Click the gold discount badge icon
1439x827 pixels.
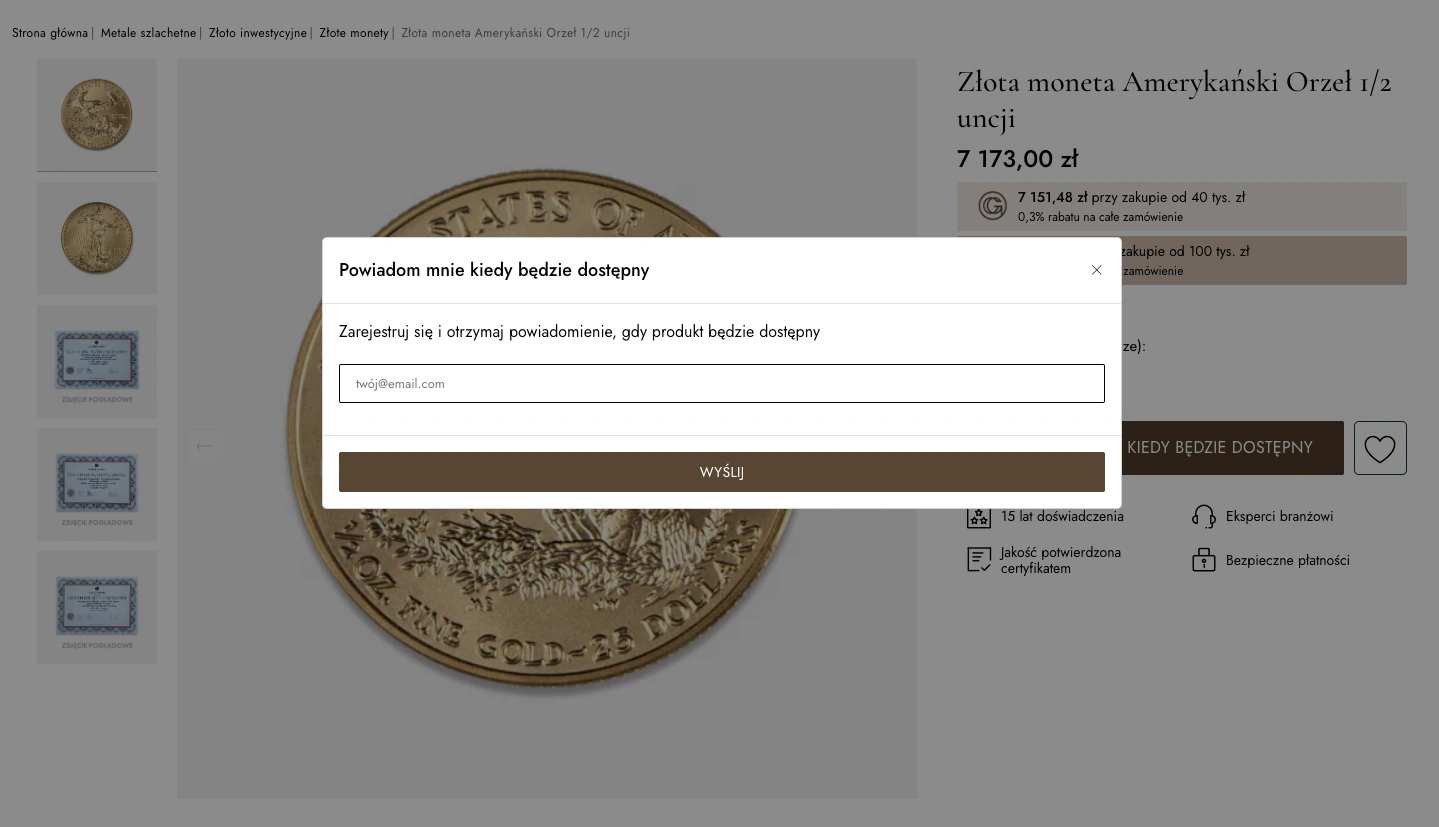(x=991, y=206)
